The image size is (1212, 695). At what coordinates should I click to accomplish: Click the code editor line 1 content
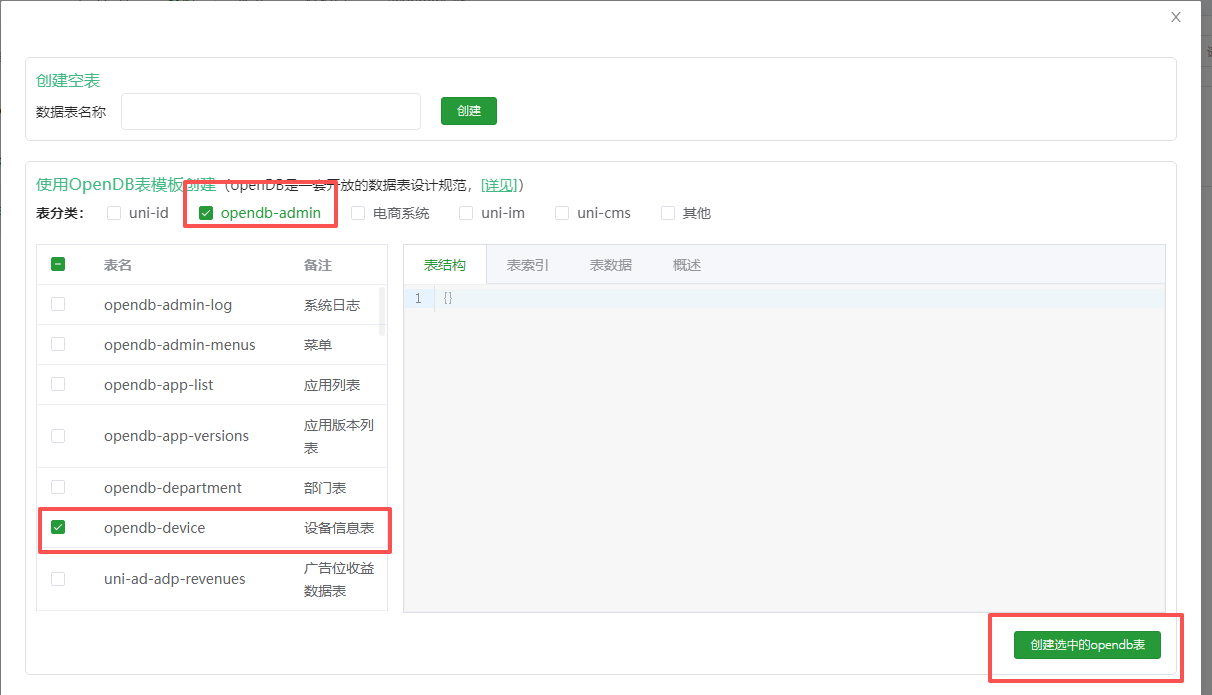coord(448,298)
